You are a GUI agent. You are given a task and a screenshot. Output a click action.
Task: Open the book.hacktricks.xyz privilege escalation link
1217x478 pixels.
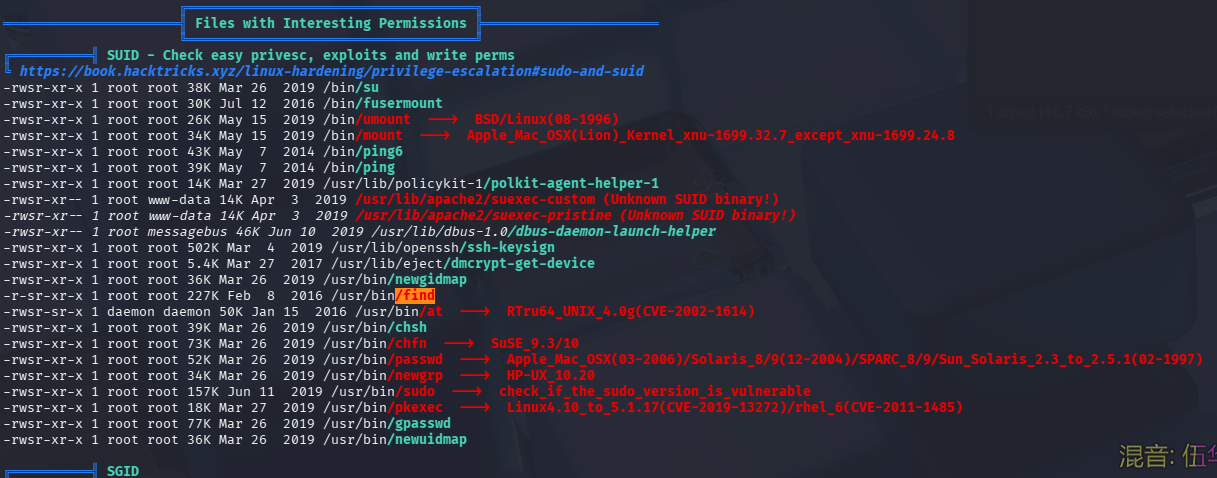pos(330,72)
